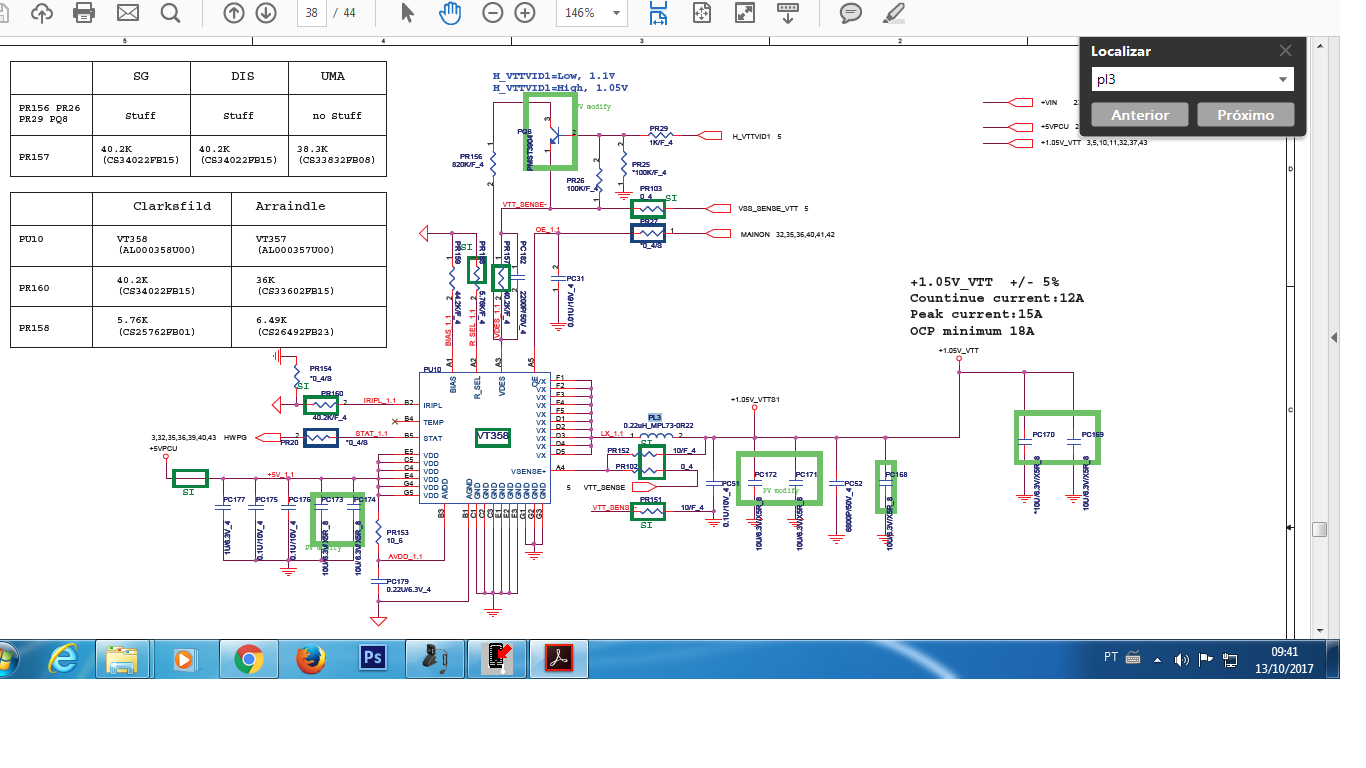
Task: Click the read mode keyboard-arrow icon
Action: click(x=788, y=13)
